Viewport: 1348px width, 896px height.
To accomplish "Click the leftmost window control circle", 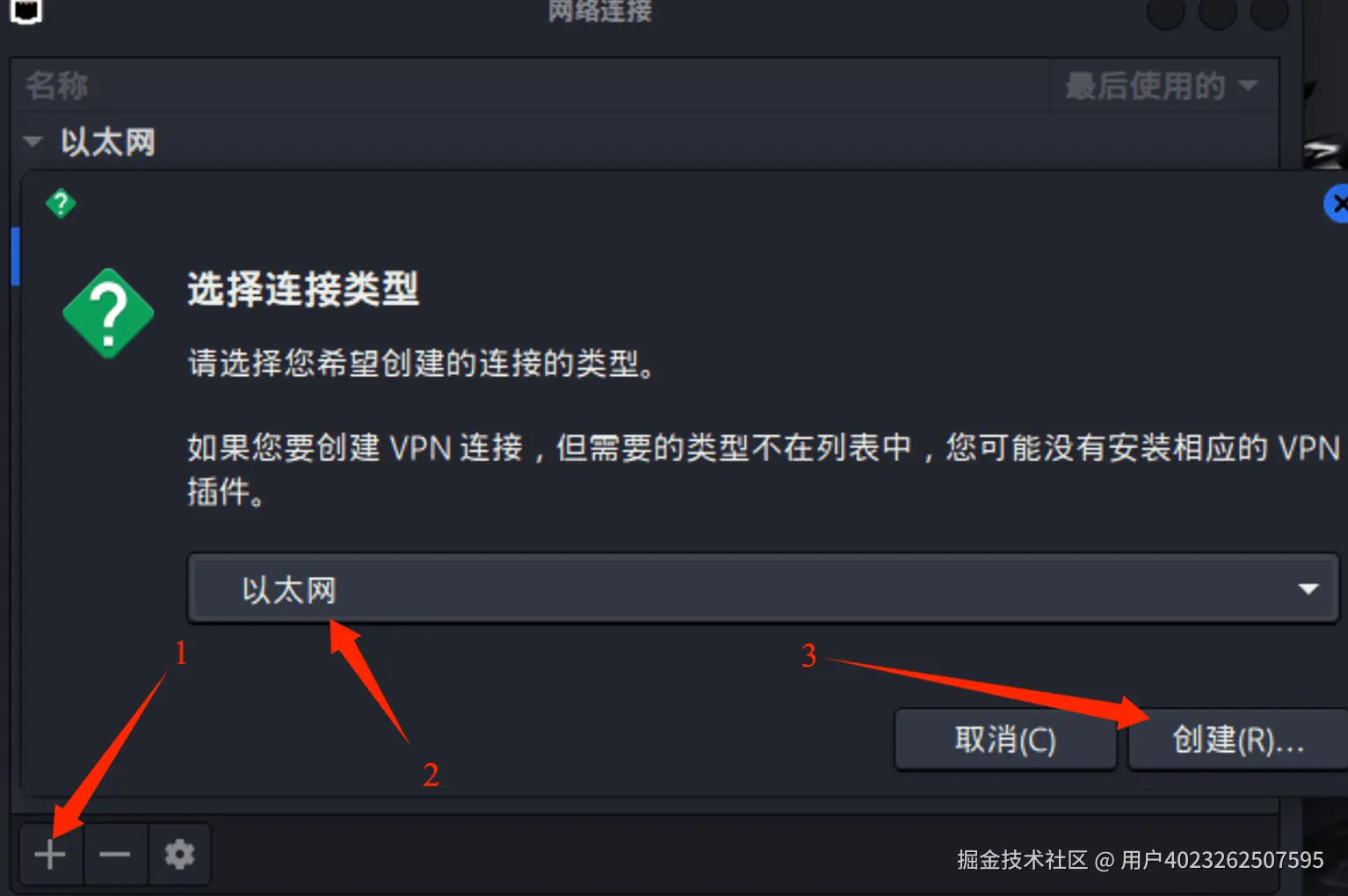I will tap(1166, 12).
